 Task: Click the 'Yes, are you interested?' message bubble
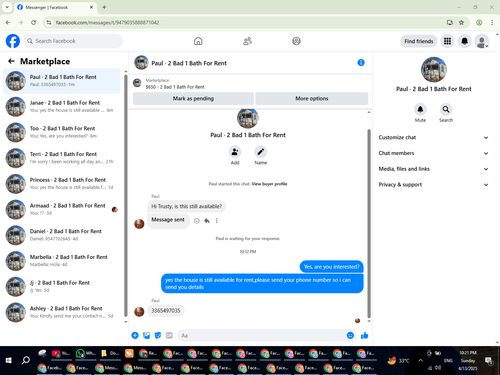[332, 267]
